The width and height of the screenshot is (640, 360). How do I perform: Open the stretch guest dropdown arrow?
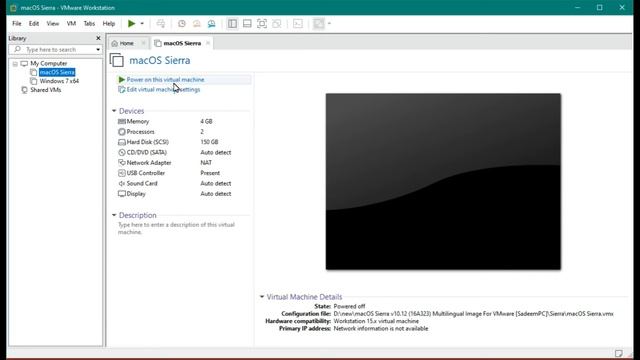point(329,24)
